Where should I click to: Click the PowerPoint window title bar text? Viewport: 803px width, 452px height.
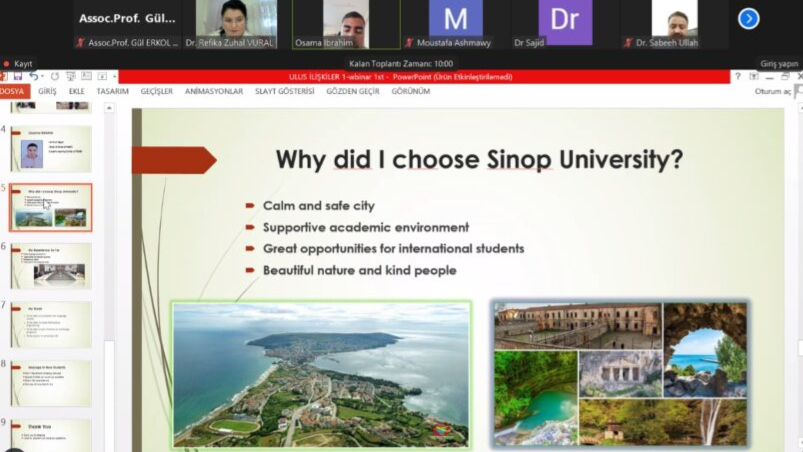click(400, 77)
